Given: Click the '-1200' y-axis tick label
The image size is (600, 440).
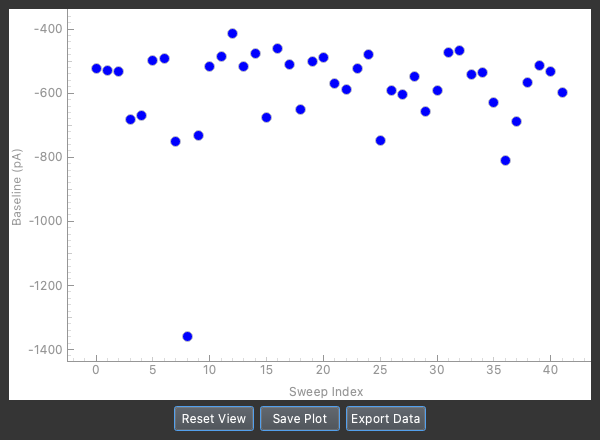Looking at the screenshot, I should click(46, 285).
